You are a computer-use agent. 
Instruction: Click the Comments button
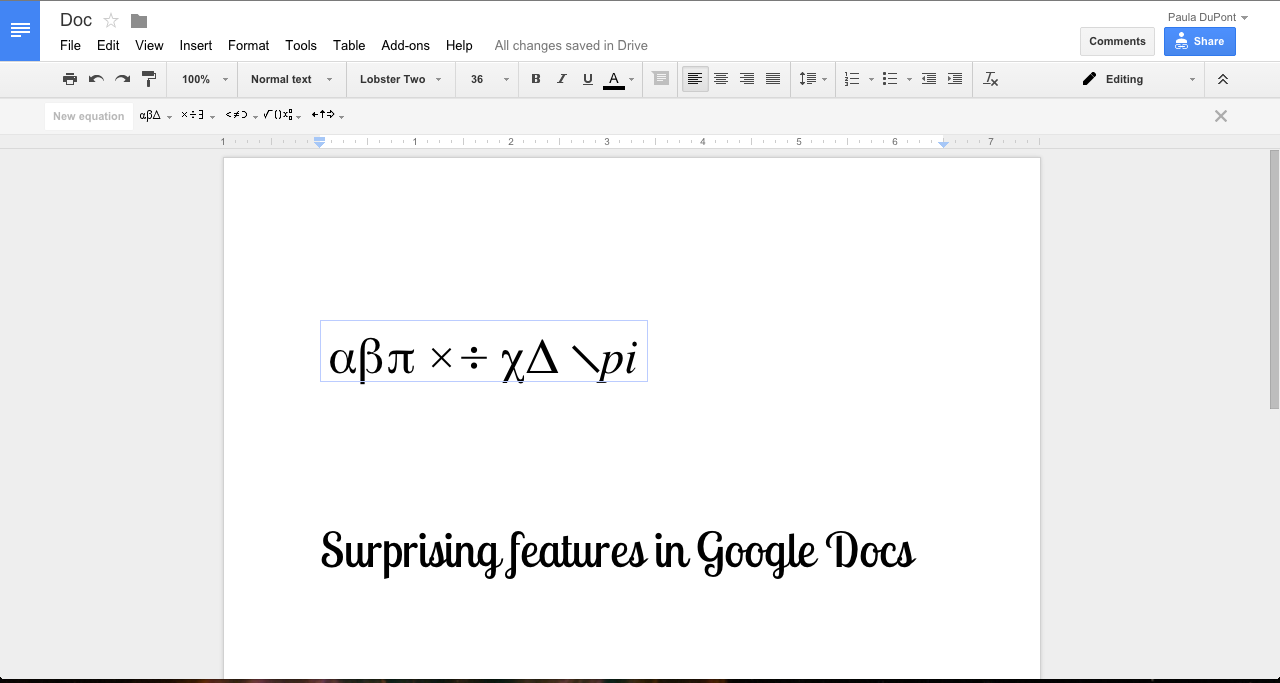[1117, 41]
